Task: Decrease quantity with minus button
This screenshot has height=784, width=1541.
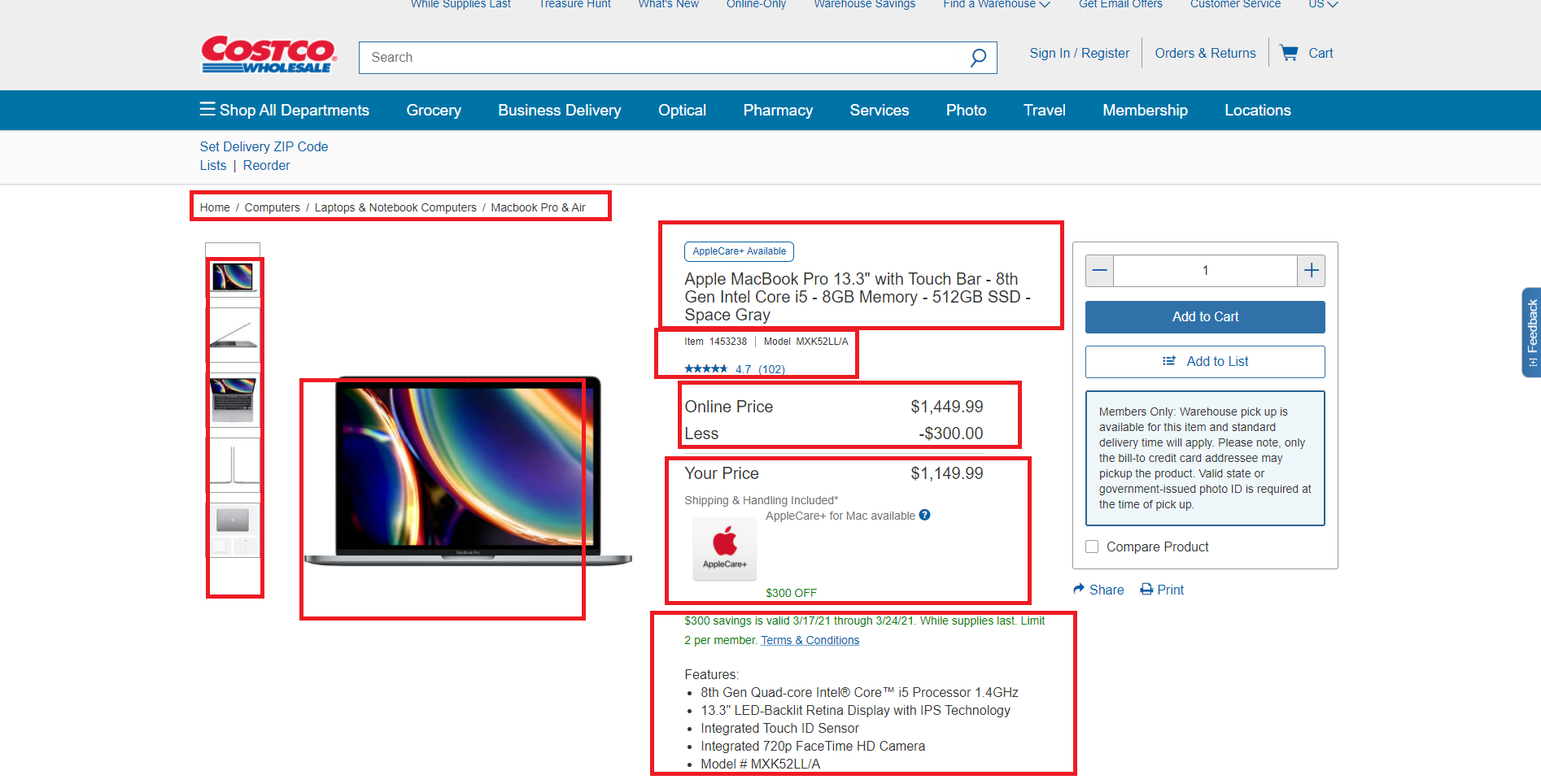Action: [1100, 271]
